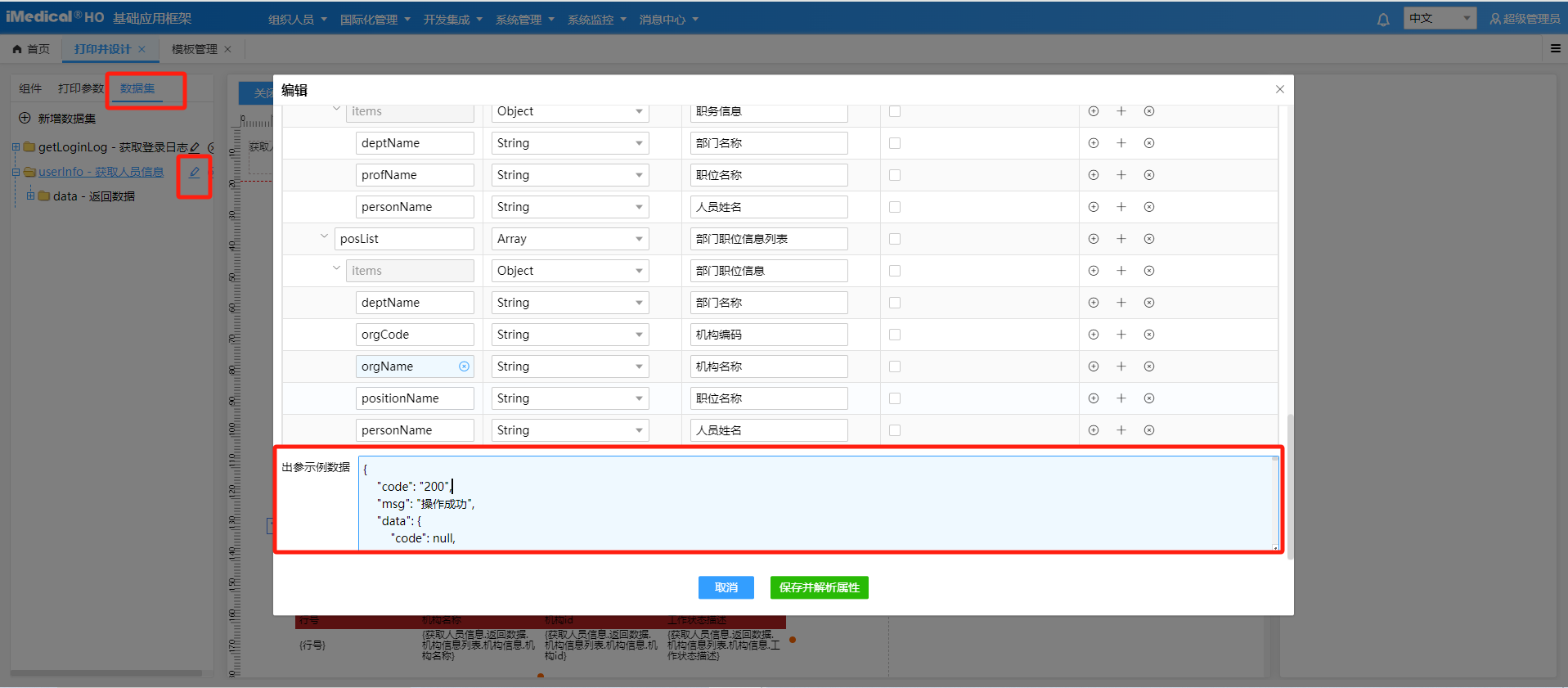Click the circled-plus add icon in orgCode row
1568x688 pixels.
coord(1094,335)
